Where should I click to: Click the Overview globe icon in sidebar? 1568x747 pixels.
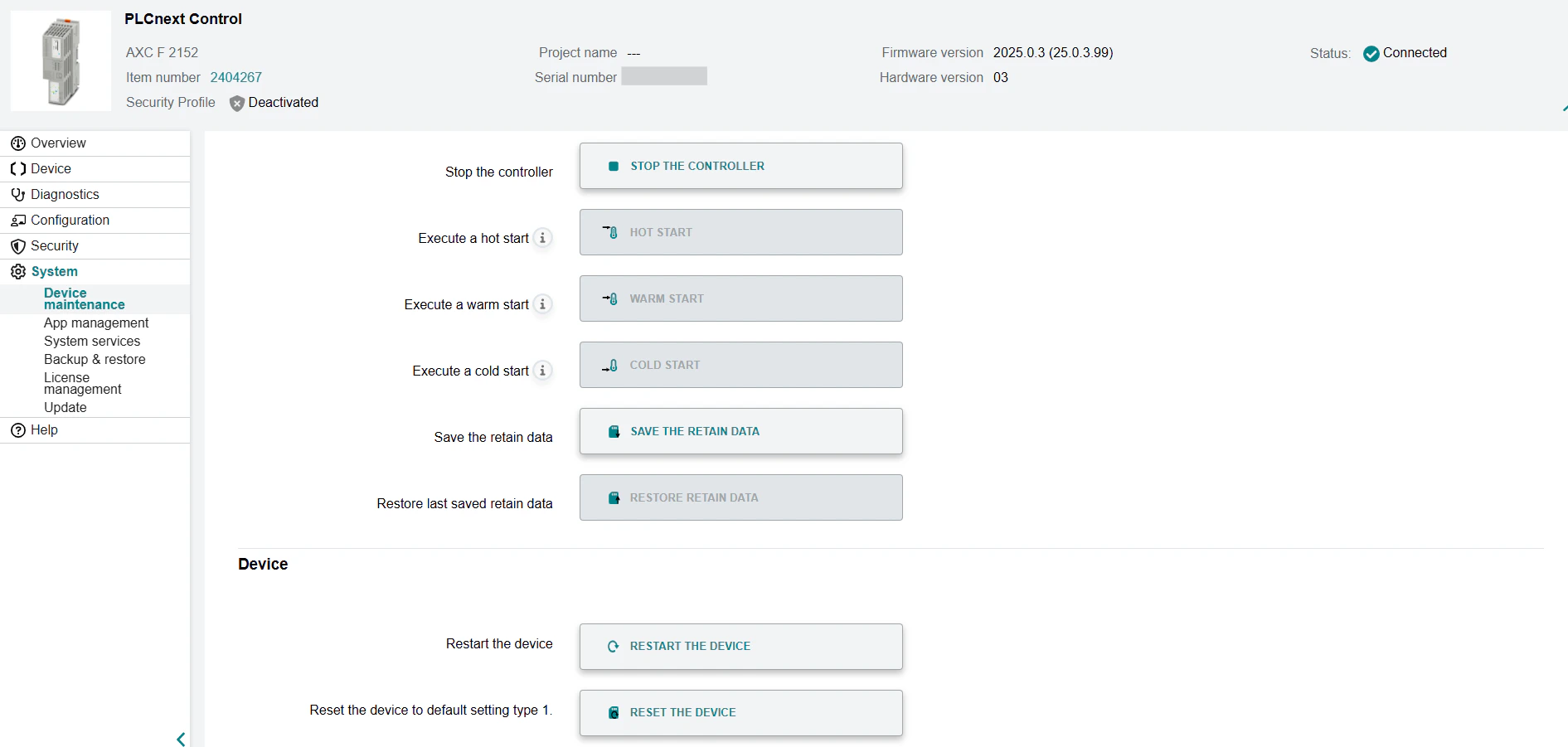18,143
